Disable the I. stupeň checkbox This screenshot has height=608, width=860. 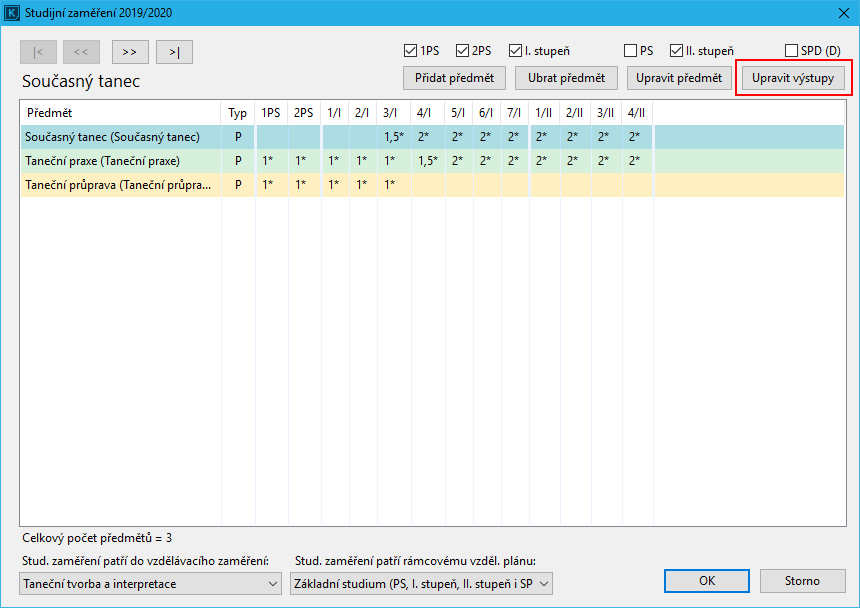click(x=515, y=50)
